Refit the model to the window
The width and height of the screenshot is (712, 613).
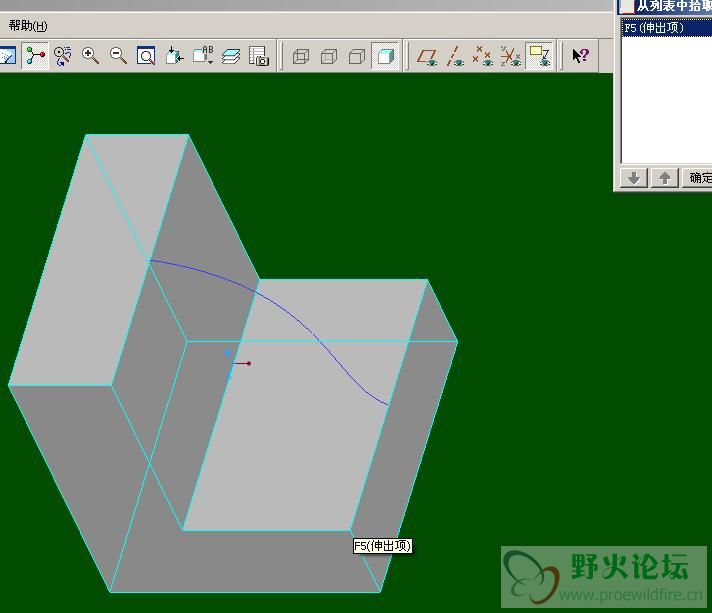[146, 56]
